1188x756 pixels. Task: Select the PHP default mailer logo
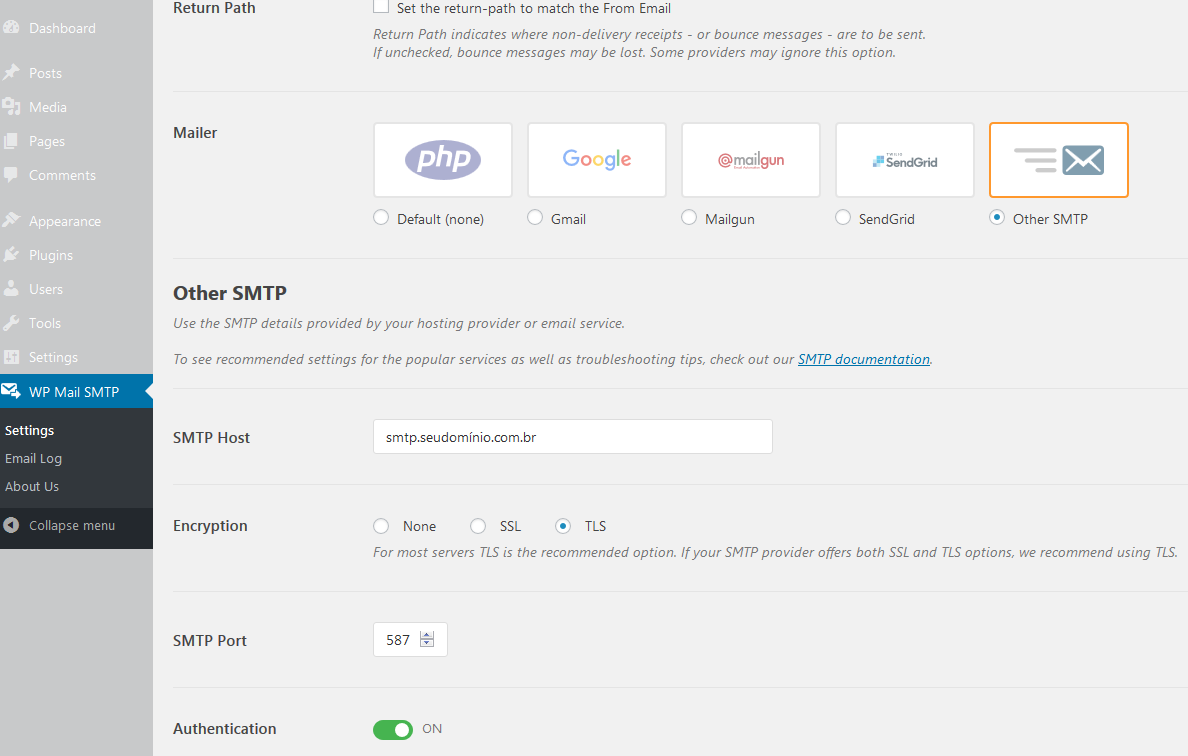pos(442,160)
